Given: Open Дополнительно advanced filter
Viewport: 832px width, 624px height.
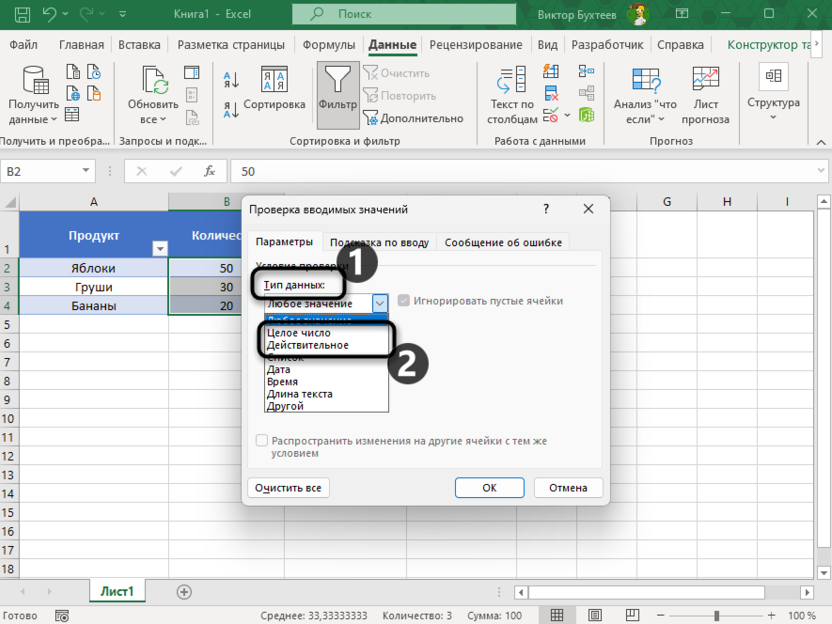Looking at the screenshot, I should 413,118.
